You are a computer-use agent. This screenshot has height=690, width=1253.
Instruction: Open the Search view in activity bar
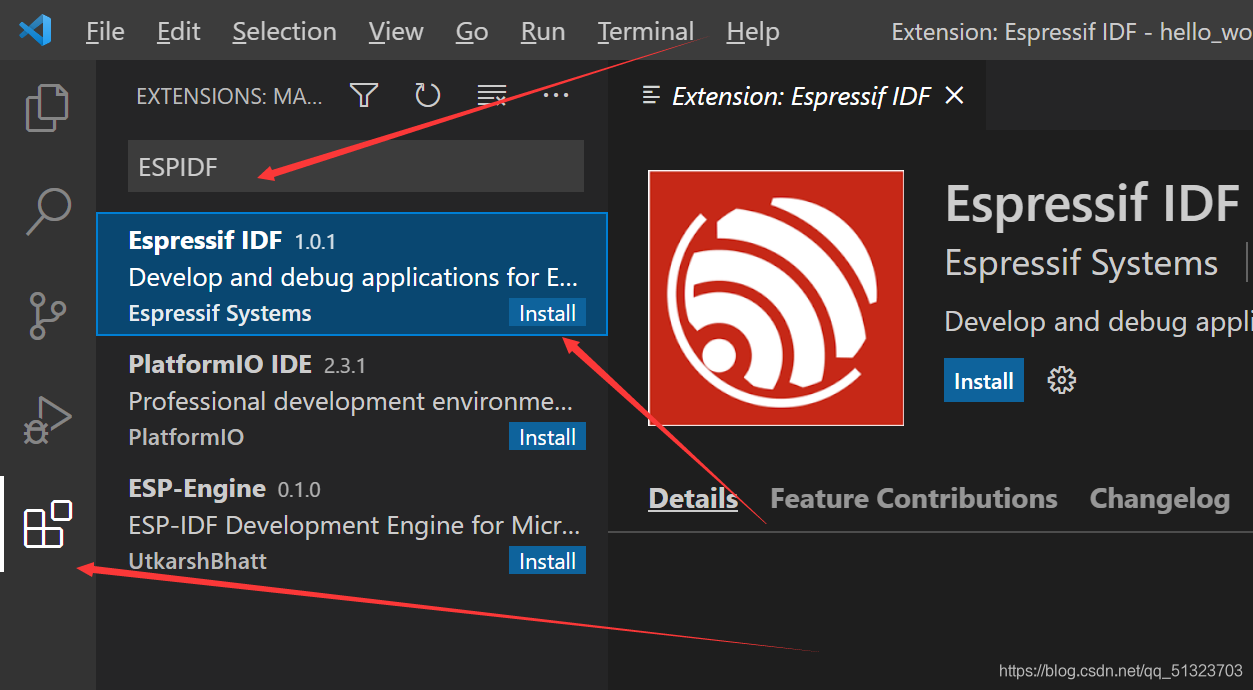coord(47,211)
